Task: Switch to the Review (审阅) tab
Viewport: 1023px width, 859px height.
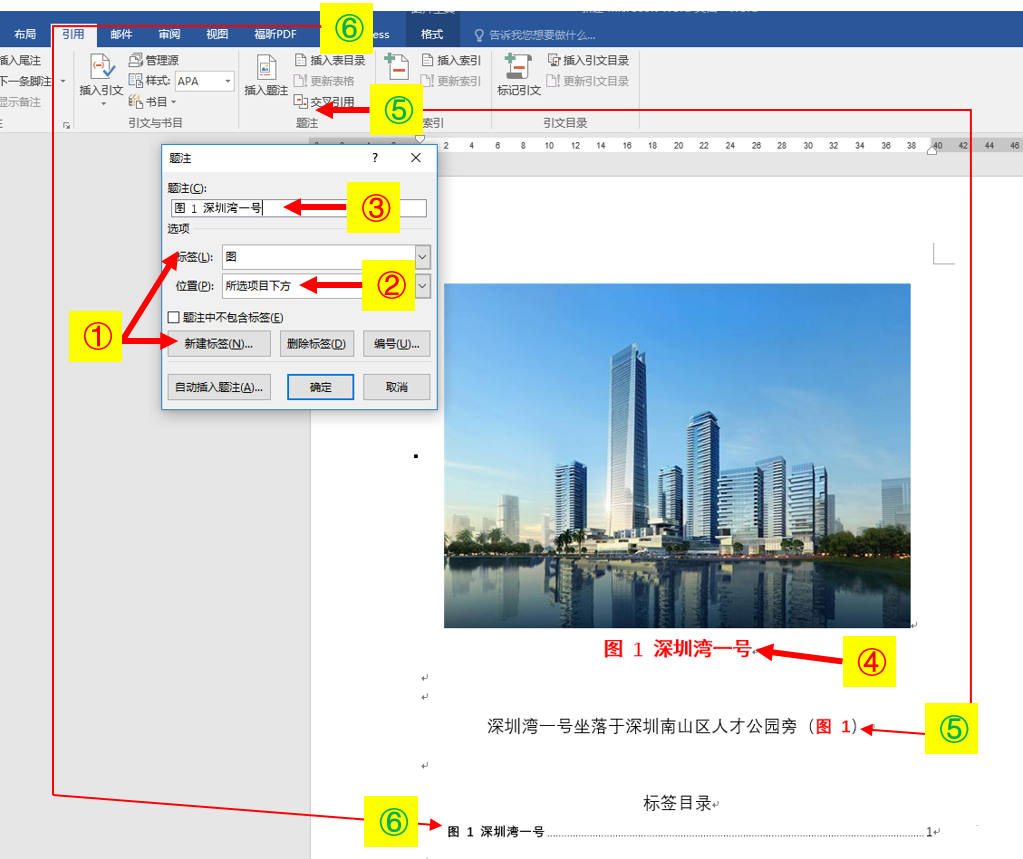Action: (169, 34)
